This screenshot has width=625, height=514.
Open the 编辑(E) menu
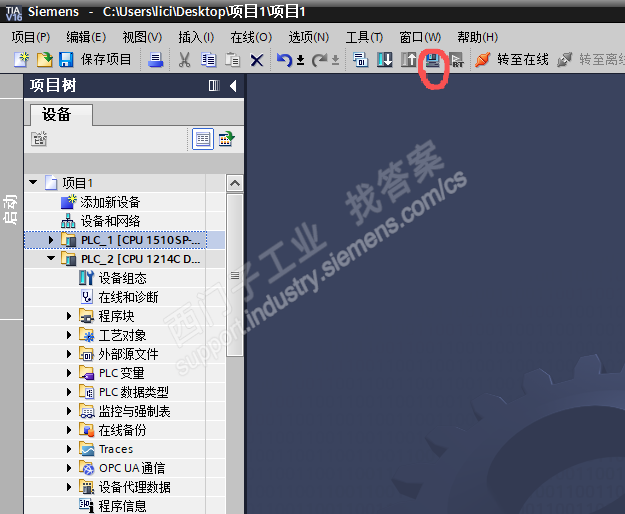click(86, 37)
